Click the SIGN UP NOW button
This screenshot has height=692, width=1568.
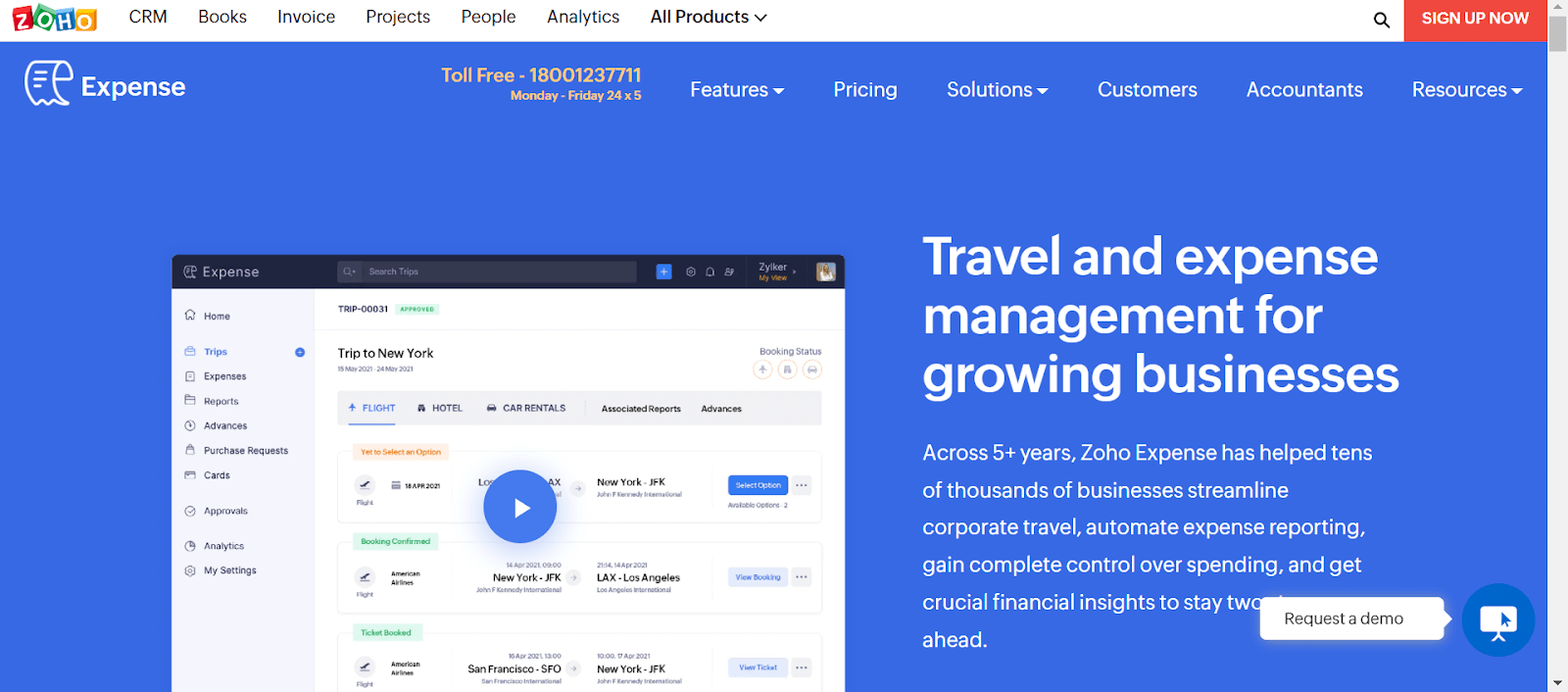[1475, 19]
